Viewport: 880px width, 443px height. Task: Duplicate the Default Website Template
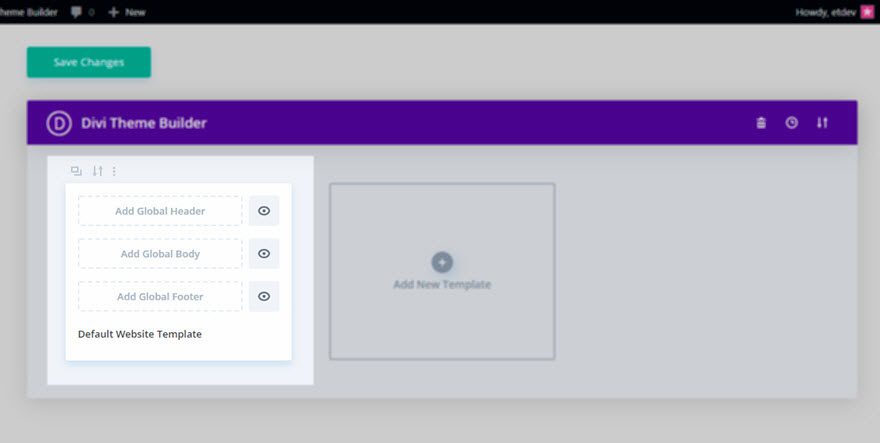76,171
